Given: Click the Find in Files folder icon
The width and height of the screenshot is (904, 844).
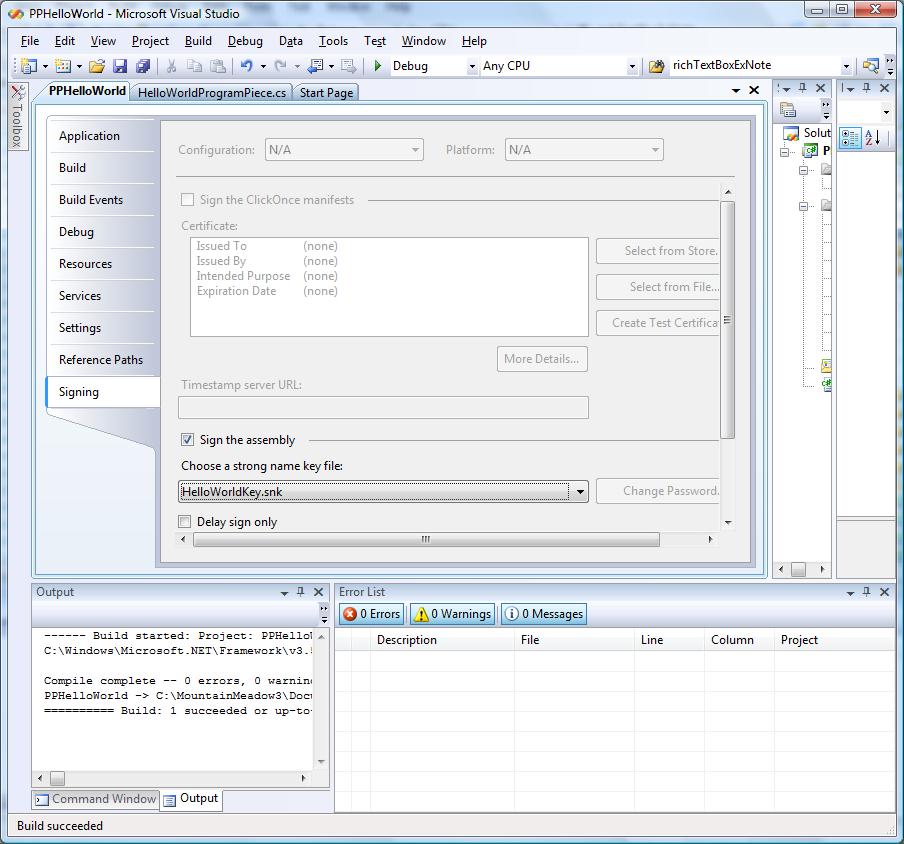Looking at the screenshot, I should pos(656,66).
